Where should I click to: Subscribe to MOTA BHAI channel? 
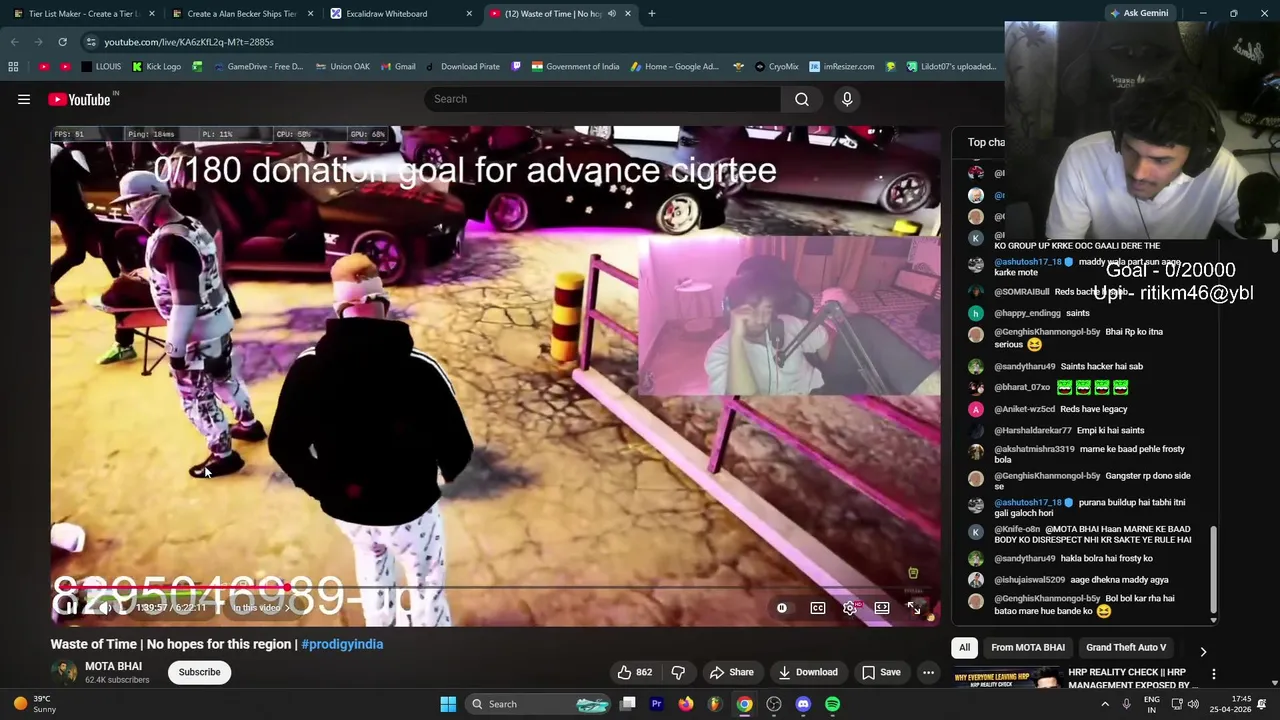199,672
